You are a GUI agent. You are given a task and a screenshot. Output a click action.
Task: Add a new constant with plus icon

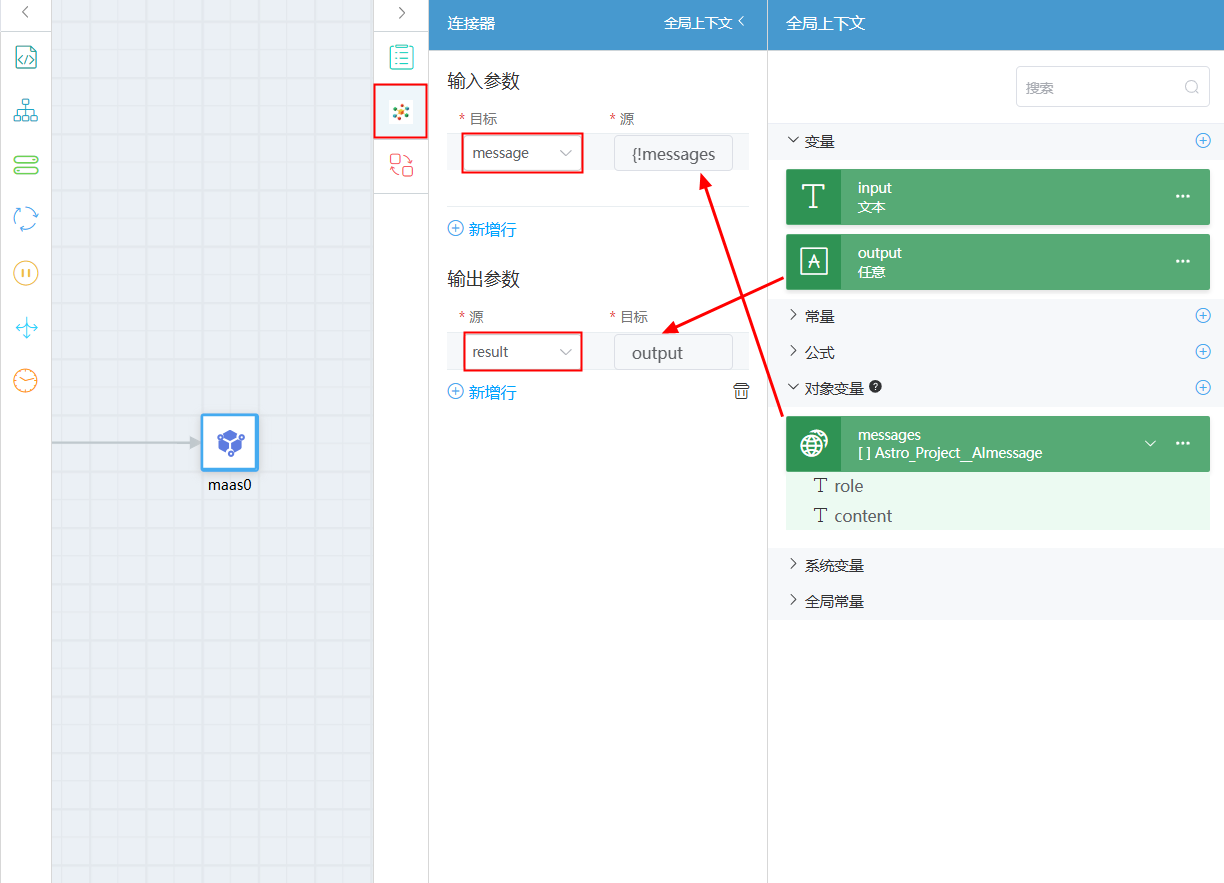pyautogui.click(x=1203, y=316)
